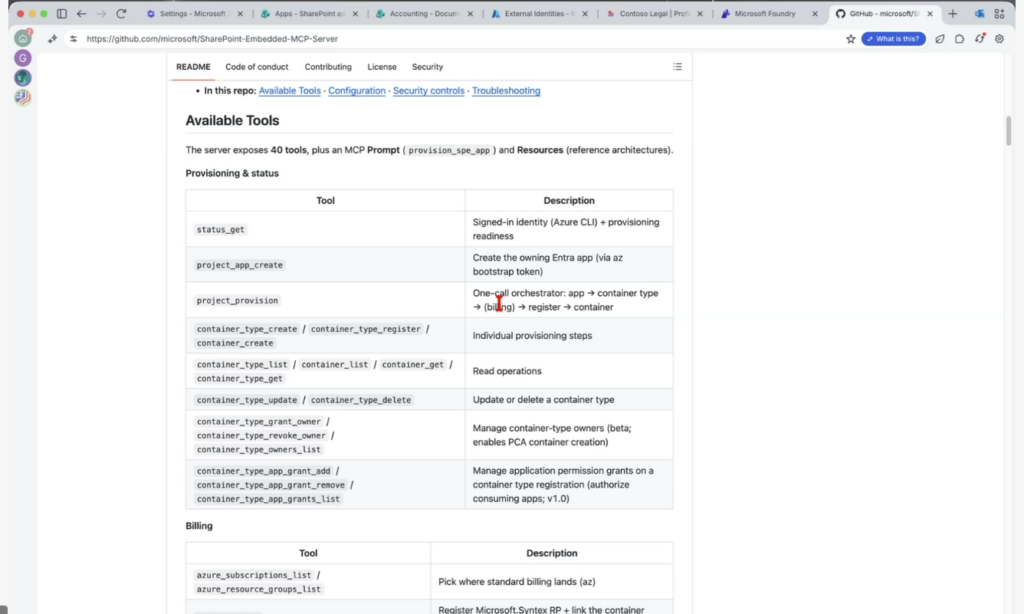The image size is (1024, 614).
Task: Follow the Available Tools link
Action: point(289,91)
